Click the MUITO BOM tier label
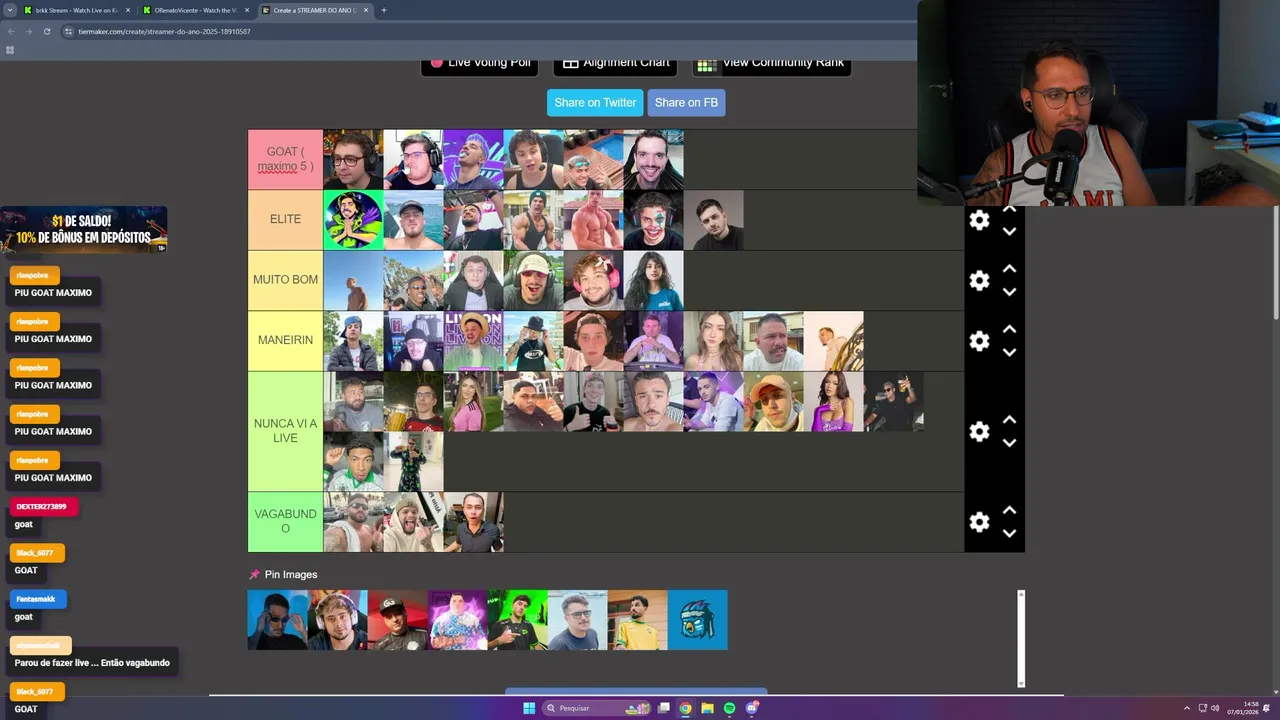The width and height of the screenshot is (1280, 720). point(285,280)
